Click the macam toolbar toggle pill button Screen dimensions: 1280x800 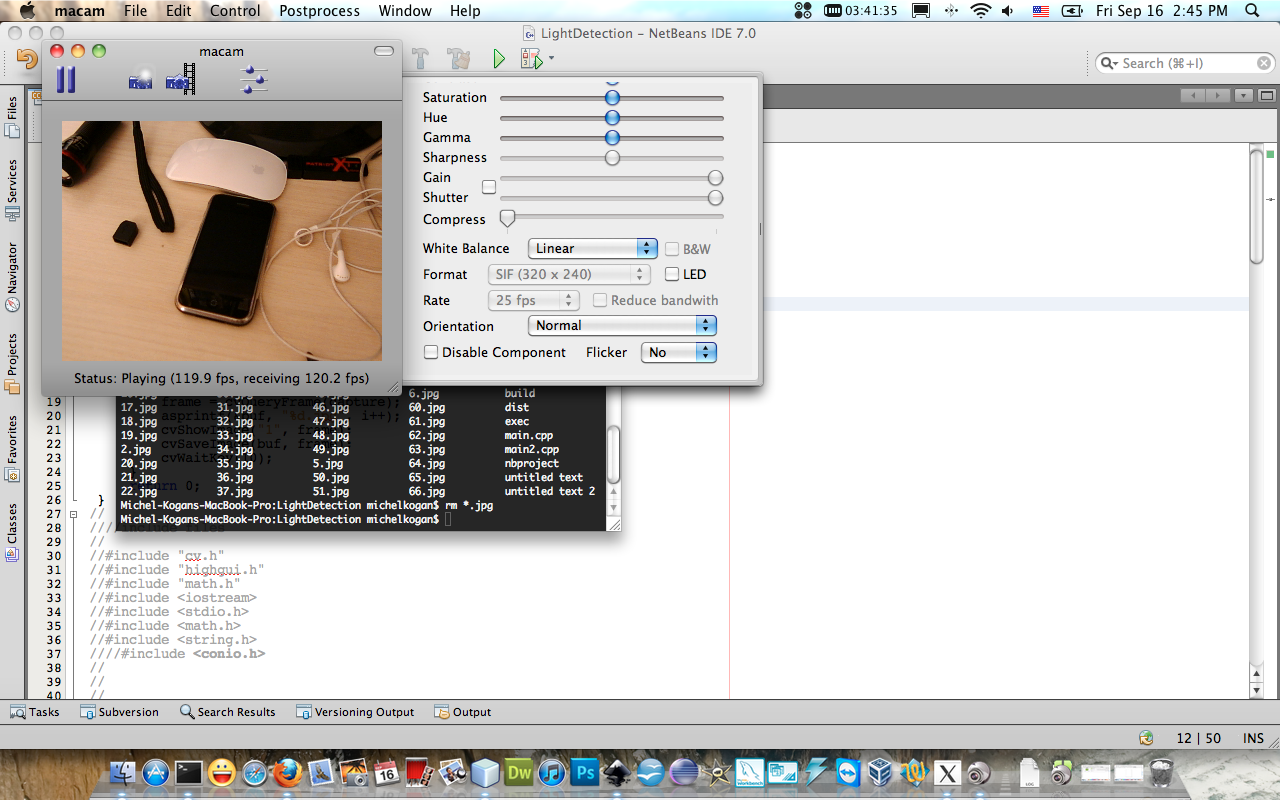(x=384, y=51)
